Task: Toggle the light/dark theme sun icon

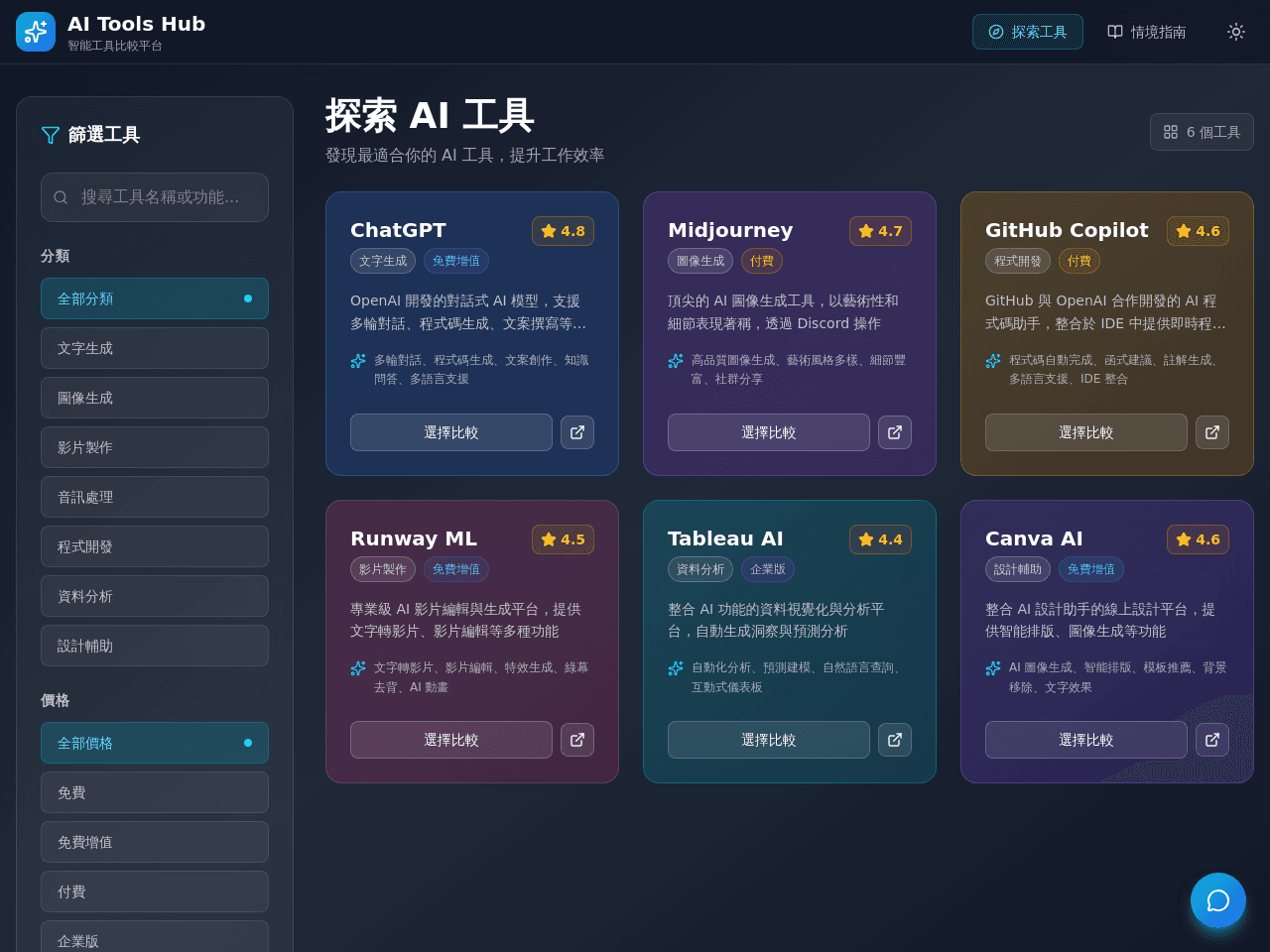Action: [x=1235, y=32]
